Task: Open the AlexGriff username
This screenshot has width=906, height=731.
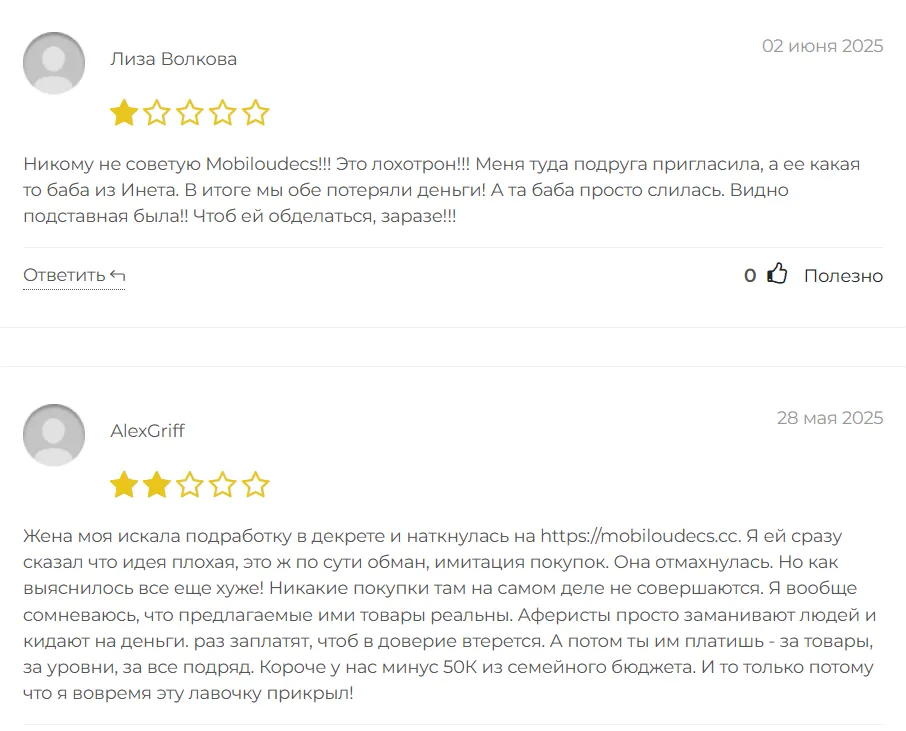Action: tap(147, 431)
